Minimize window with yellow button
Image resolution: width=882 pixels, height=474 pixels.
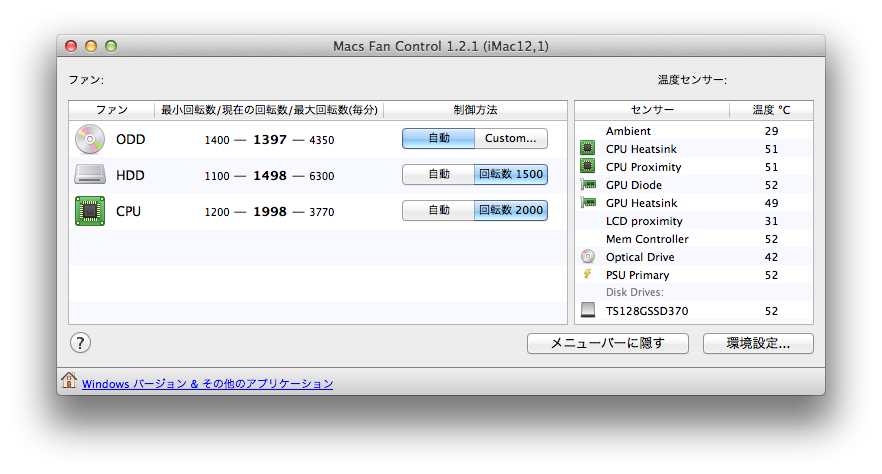pyautogui.click(x=91, y=46)
